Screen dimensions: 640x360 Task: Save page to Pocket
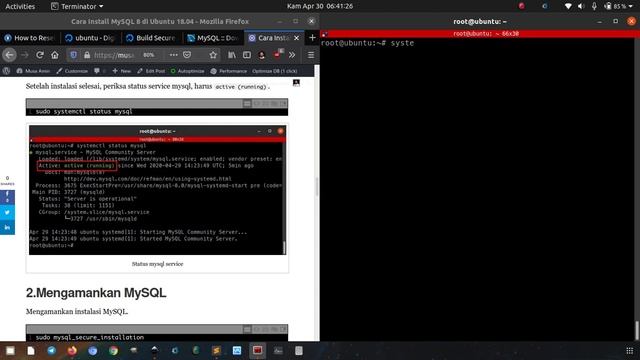tap(187, 55)
